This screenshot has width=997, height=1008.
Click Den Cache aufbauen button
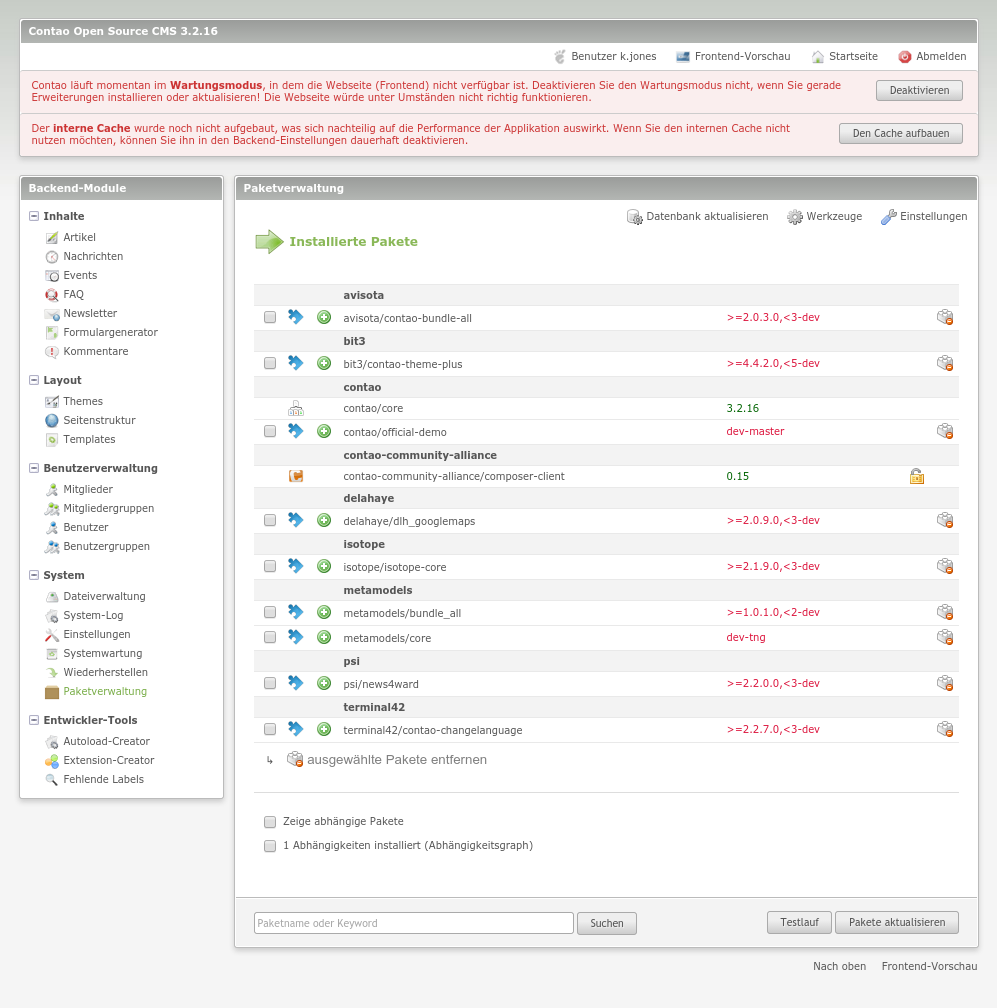[x=901, y=134]
